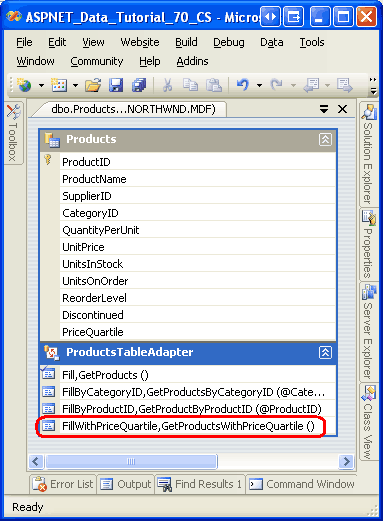Image resolution: width=383 pixels, height=521 pixels.
Task: Collapse the ProductsTableAdapter section
Action: (325, 352)
